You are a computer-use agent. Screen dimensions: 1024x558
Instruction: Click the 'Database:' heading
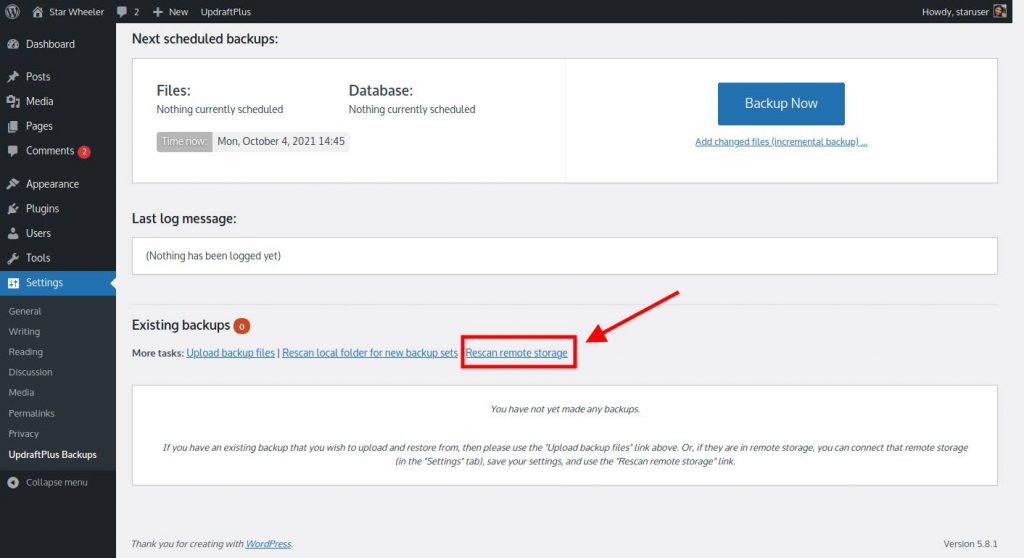[381, 90]
